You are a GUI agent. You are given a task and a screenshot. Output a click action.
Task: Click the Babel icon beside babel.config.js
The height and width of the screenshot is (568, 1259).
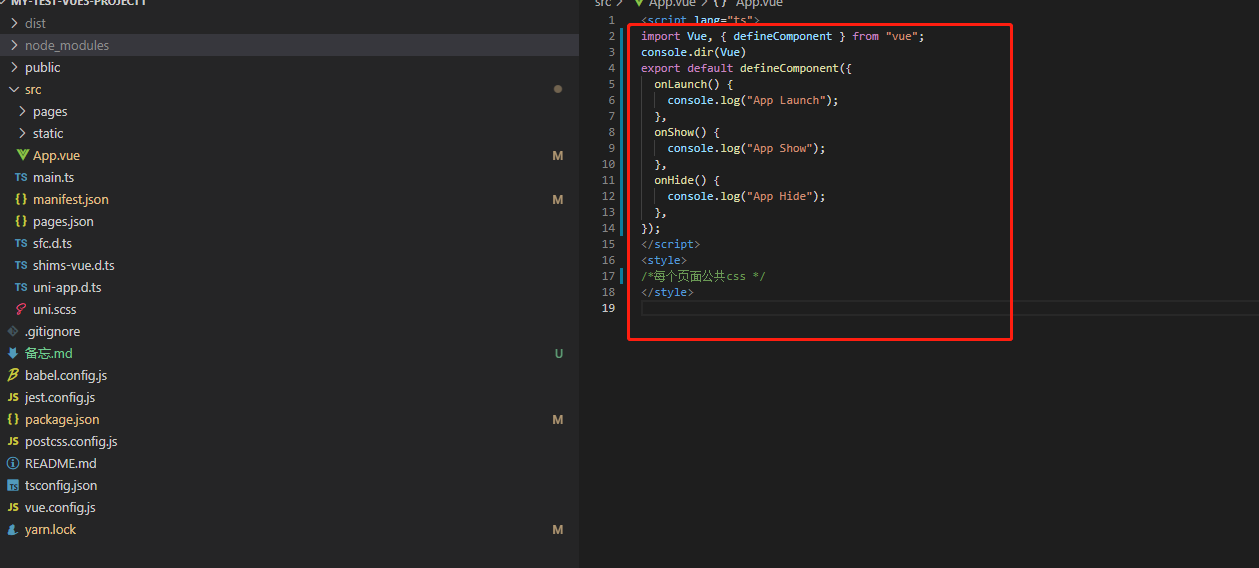coord(13,375)
